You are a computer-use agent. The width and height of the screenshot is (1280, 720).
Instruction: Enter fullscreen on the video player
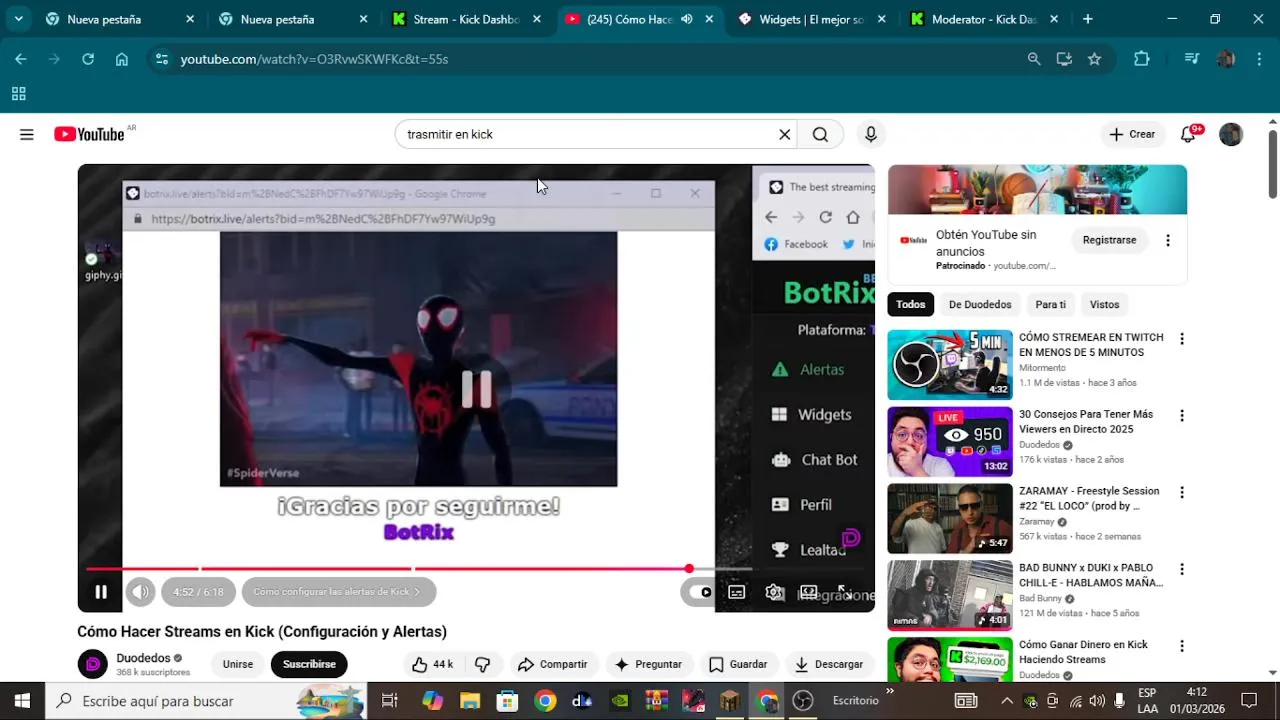pos(844,592)
